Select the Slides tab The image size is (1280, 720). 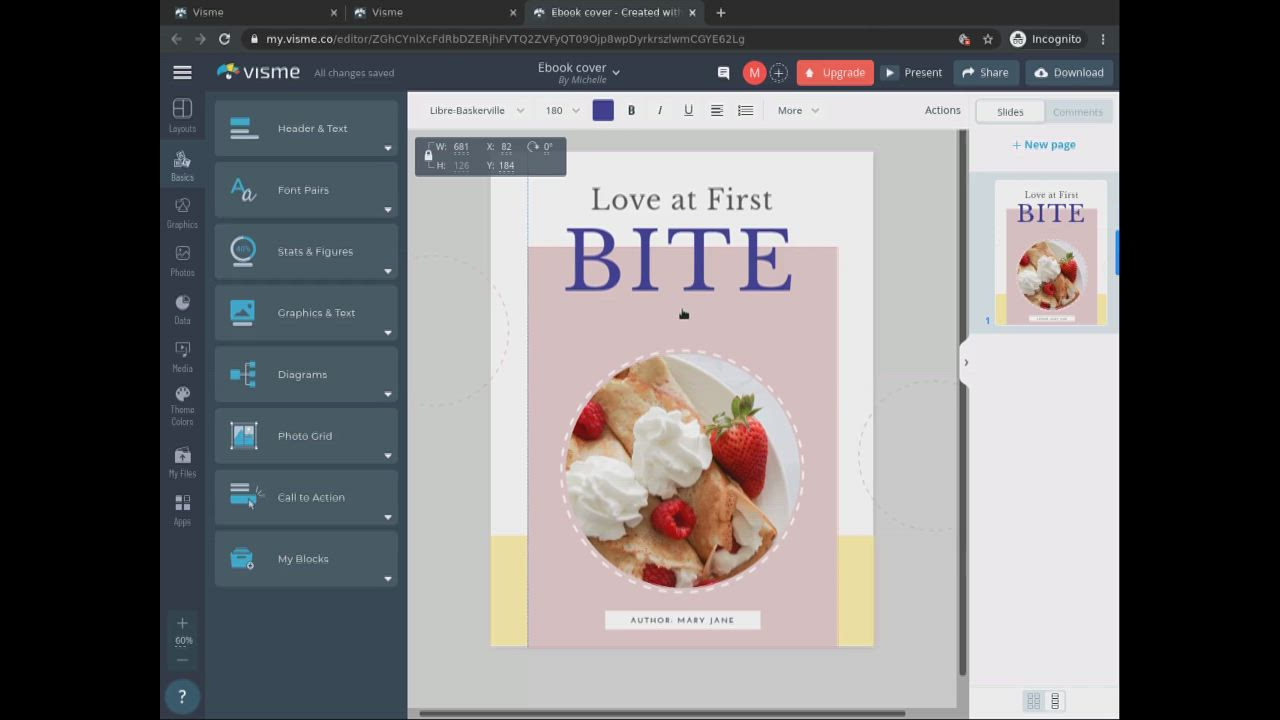[1010, 112]
